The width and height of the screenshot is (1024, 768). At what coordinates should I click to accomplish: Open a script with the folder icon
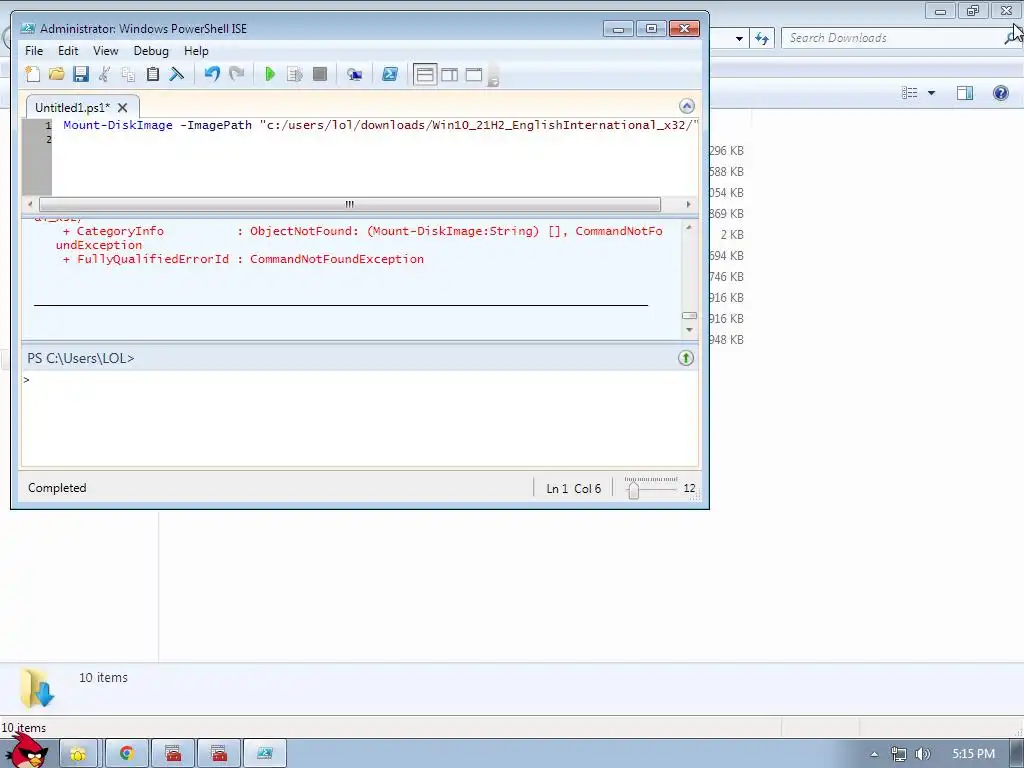tap(57, 74)
